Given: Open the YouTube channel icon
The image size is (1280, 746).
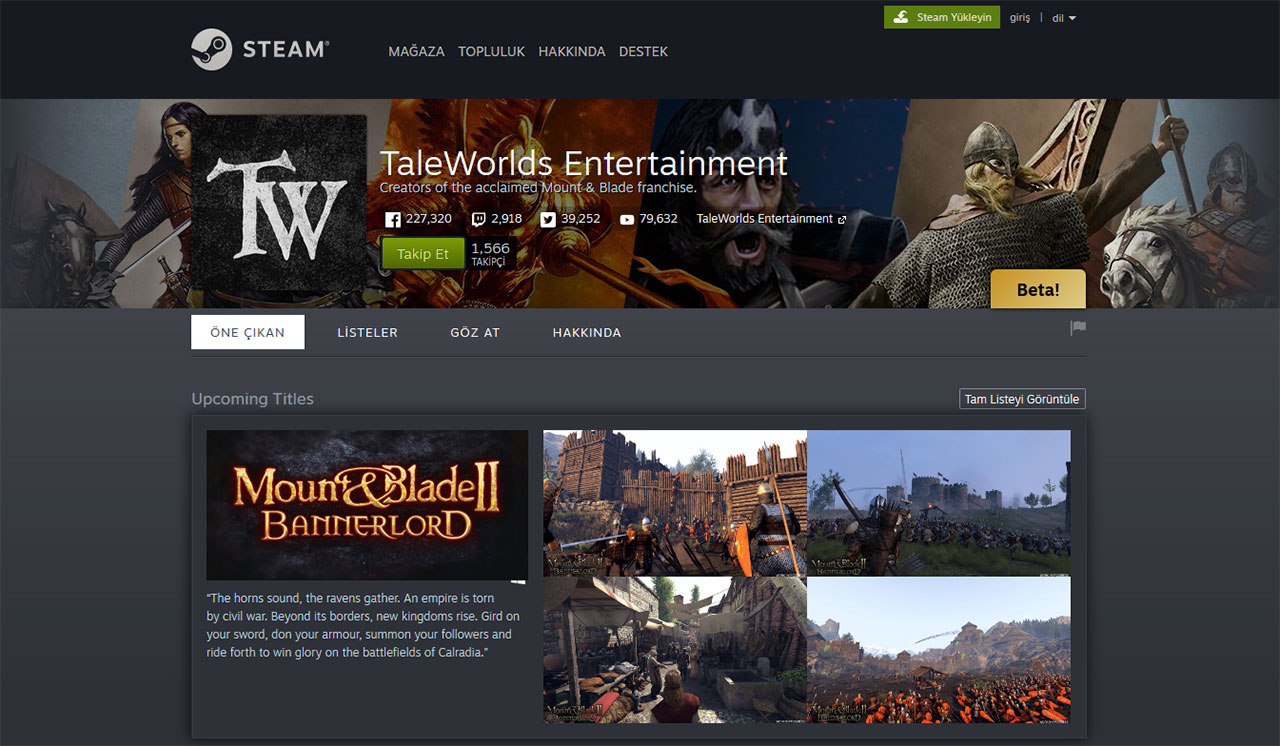Looking at the screenshot, I should (x=625, y=218).
